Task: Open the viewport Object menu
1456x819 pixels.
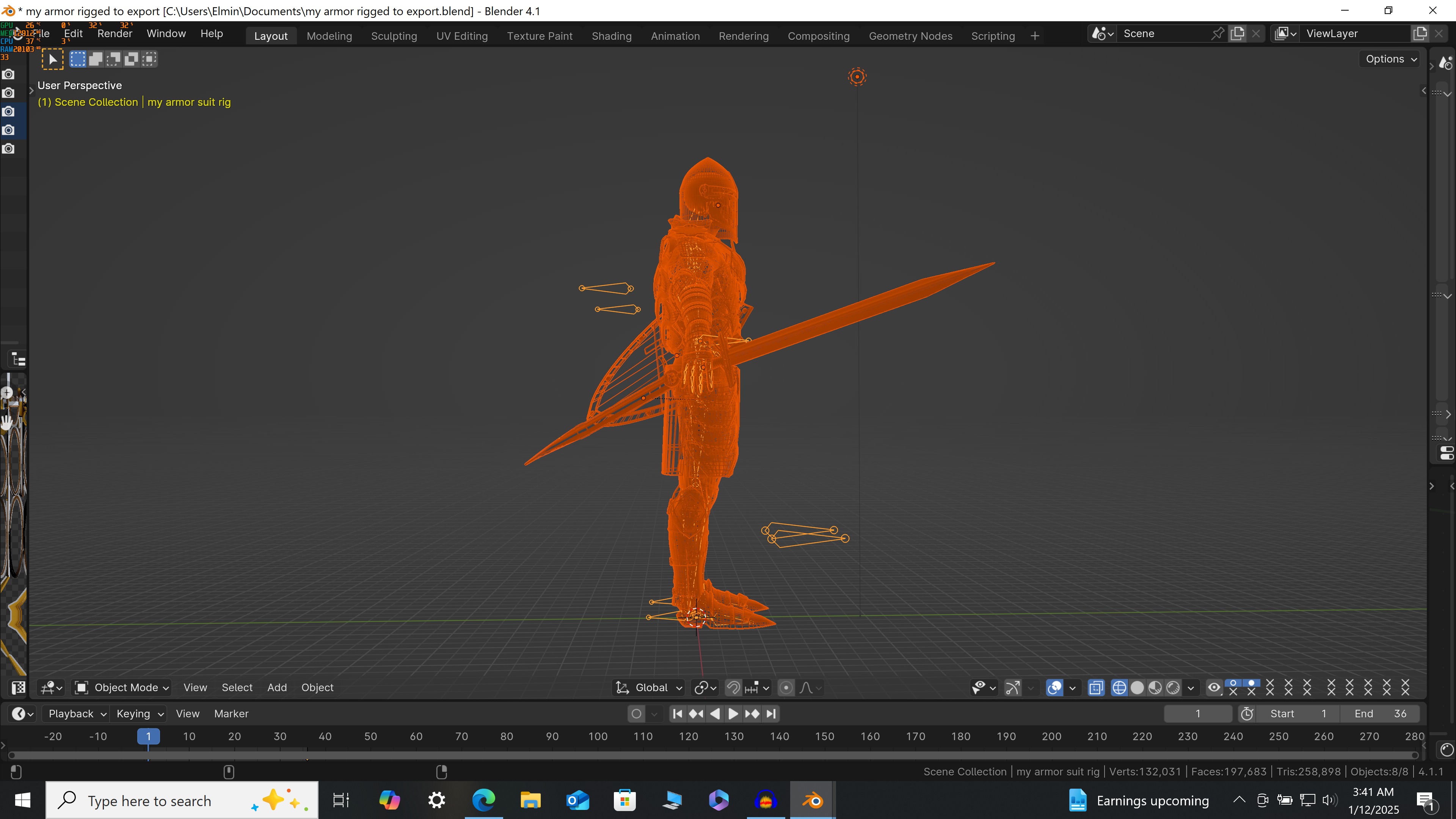Action: pos(317,687)
